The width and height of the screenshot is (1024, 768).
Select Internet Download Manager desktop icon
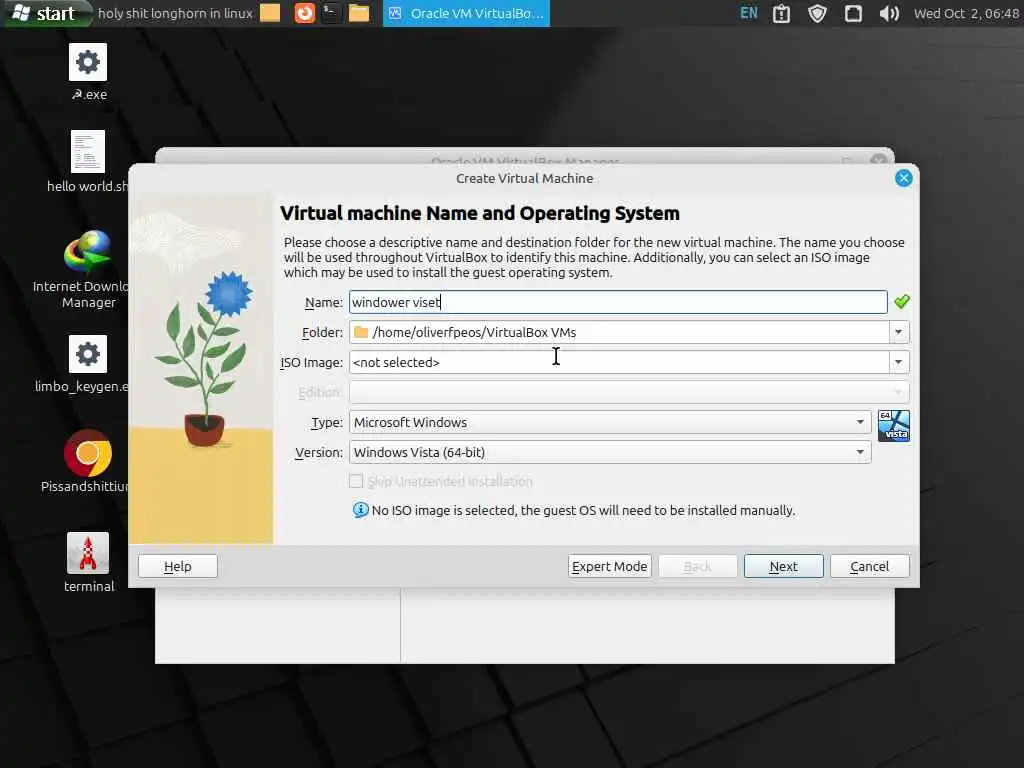(x=88, y=269)
